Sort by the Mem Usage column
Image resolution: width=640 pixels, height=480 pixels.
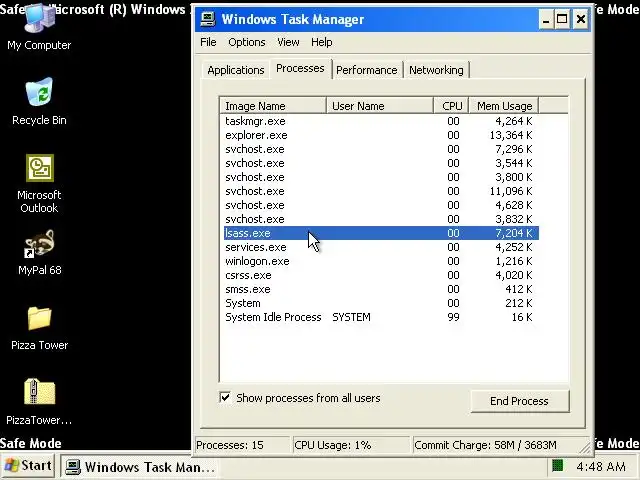coord(504,106)
